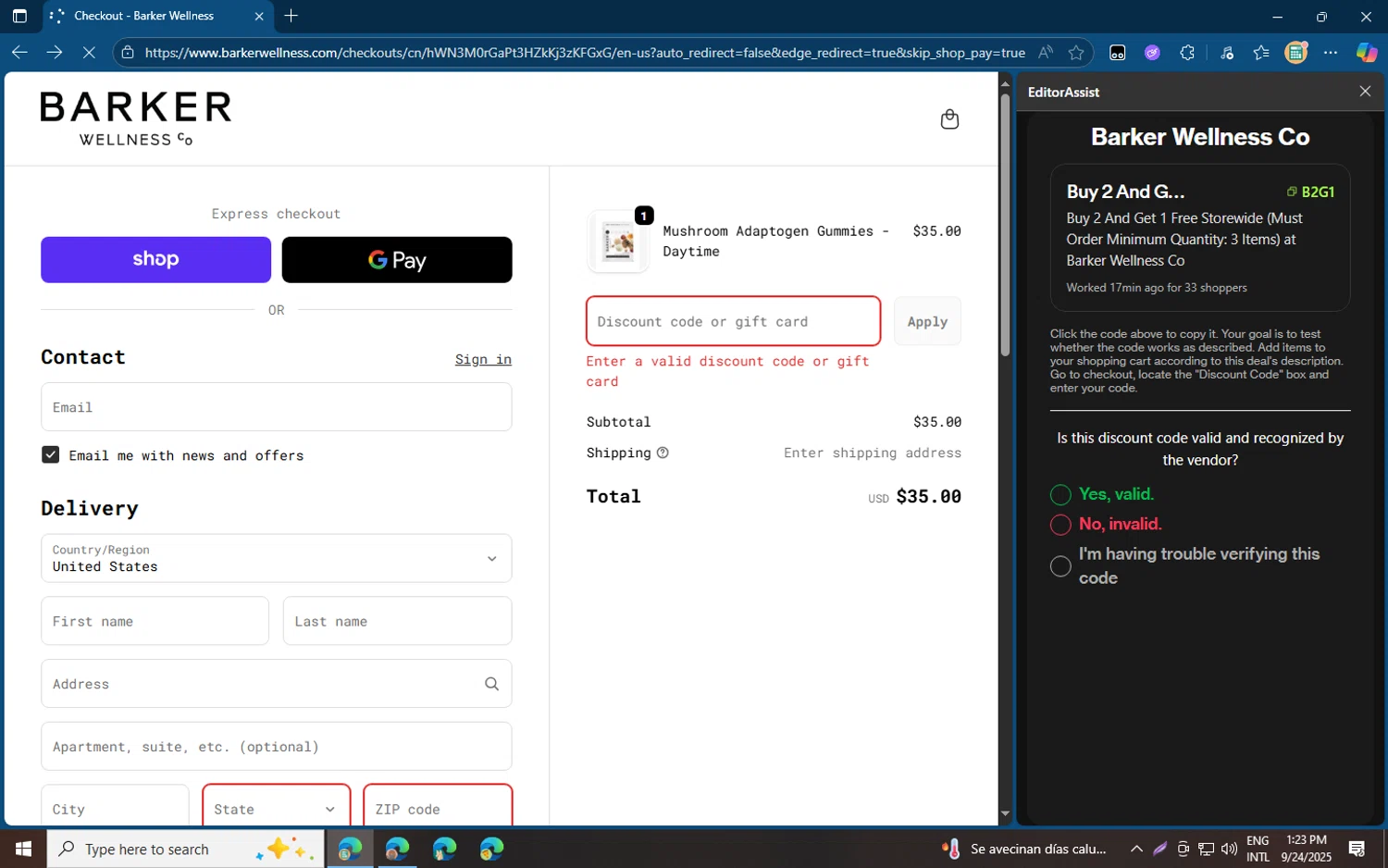The image size is (1388, 868).
Task: Click the shipping help question icon
Action: pos(663,453)
